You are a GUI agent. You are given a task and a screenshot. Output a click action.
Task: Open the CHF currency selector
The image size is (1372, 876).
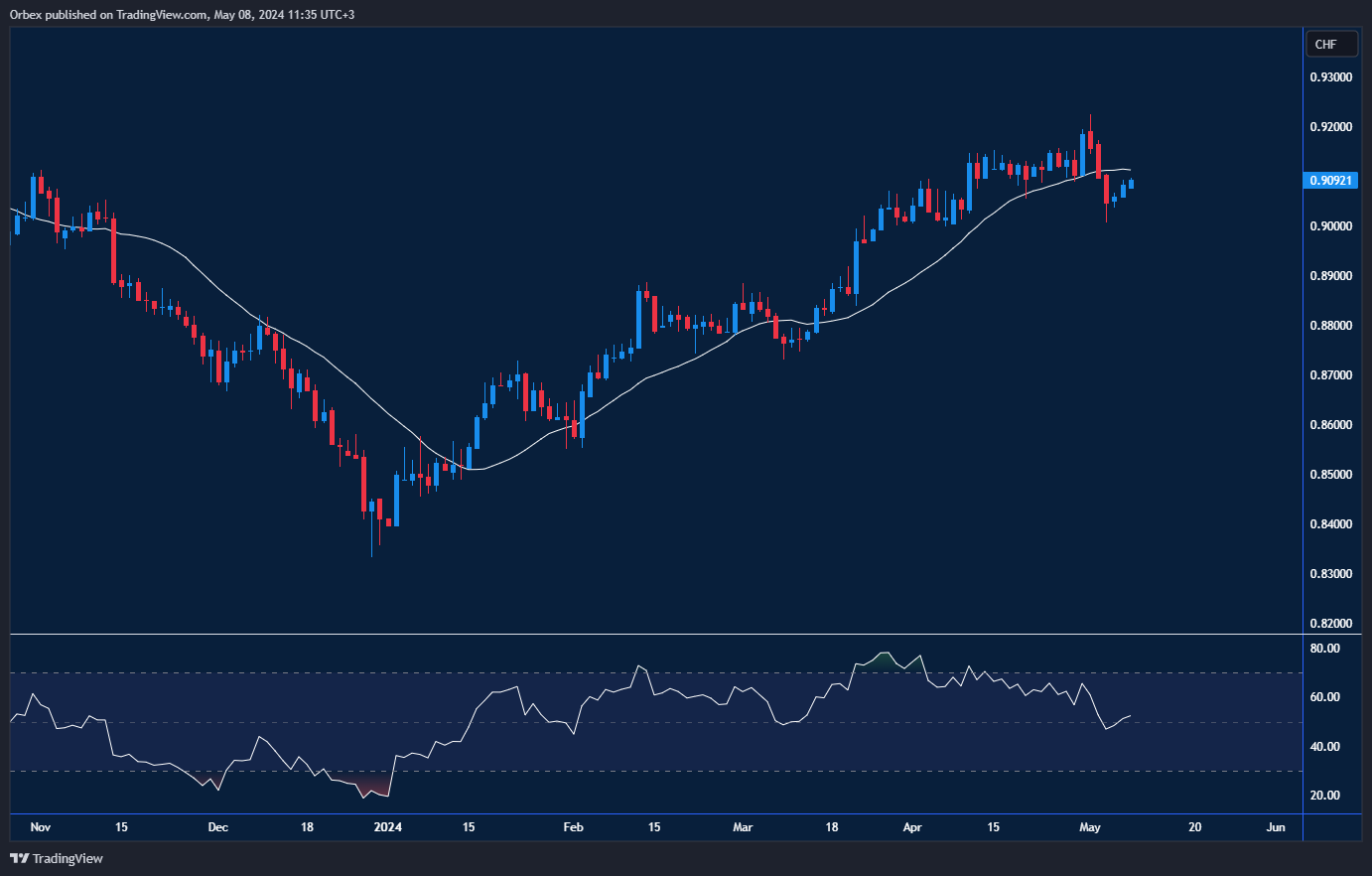pyautogui.click(x=1326, y=44)
